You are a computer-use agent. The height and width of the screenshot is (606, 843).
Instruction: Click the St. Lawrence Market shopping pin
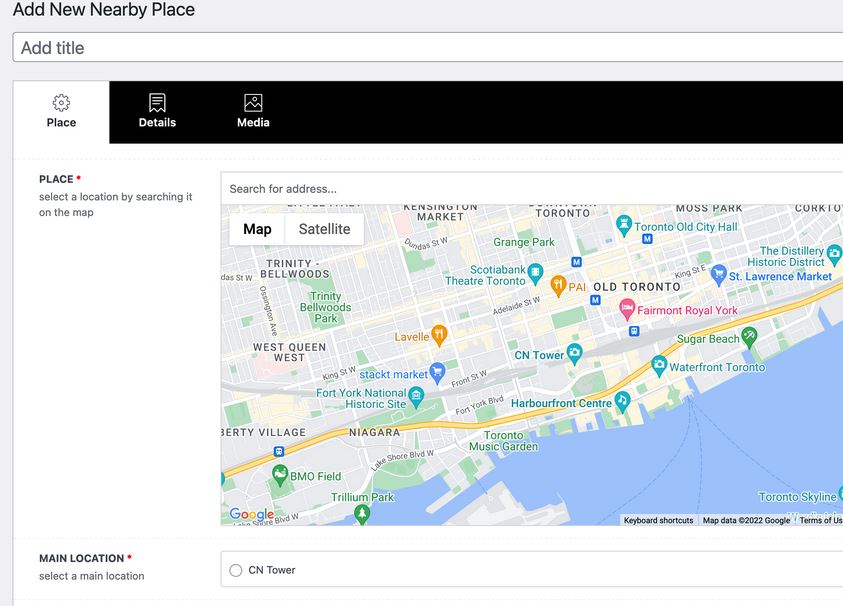[x=718, y=275]
